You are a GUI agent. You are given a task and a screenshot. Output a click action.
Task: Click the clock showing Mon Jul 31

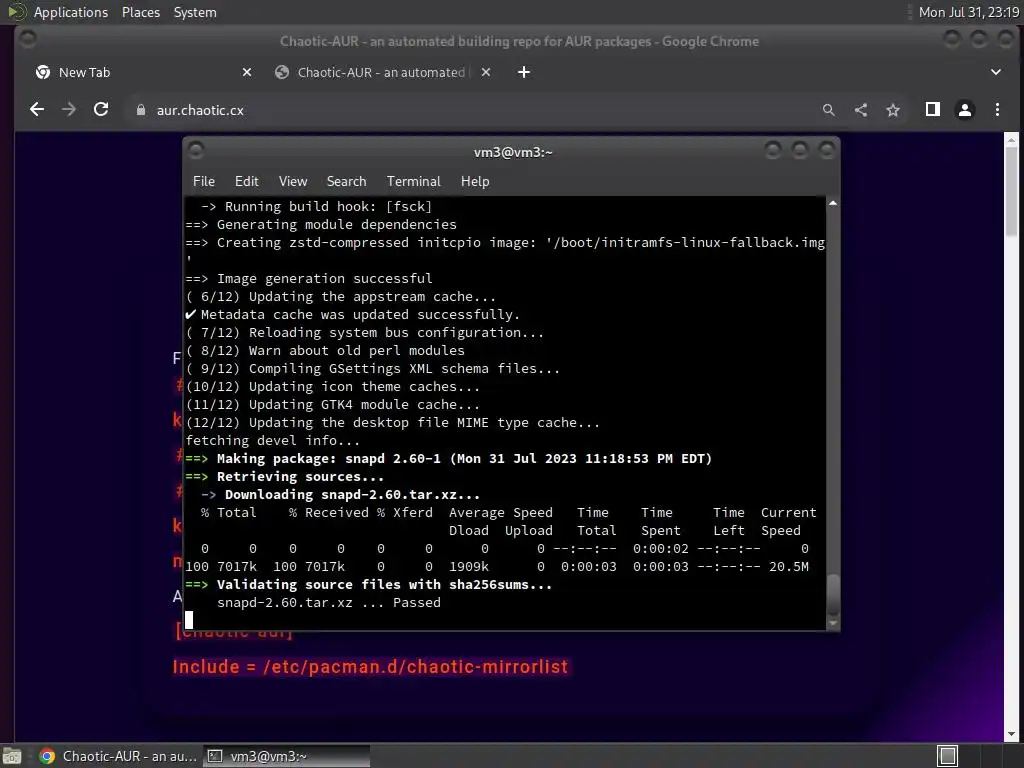point(968,12)
